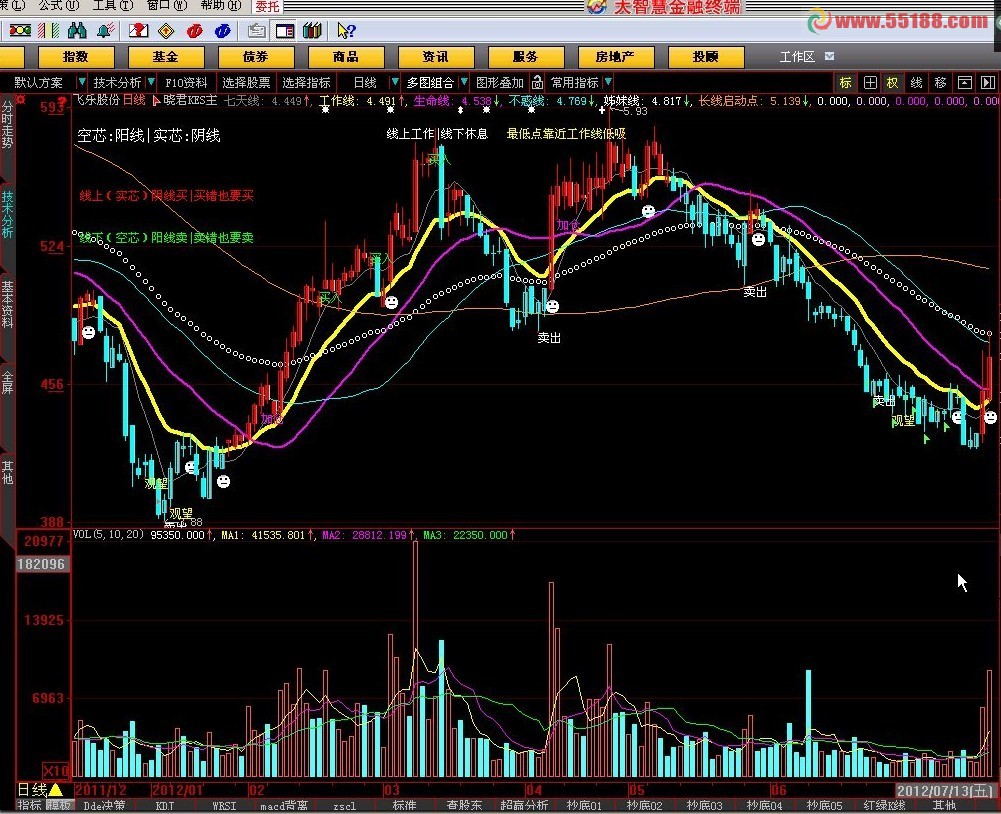Click the 债券 yellow button
This screenshot has height=814, width=1001.
pos(256,57)
